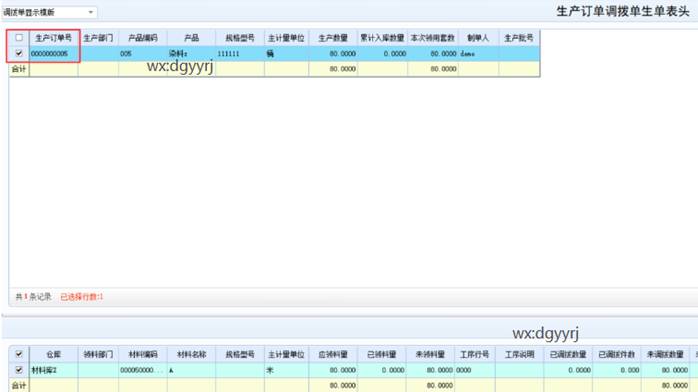Select the material code cell 000050000...
This screenshot has height=392, width=698.
tap(143, 370)
